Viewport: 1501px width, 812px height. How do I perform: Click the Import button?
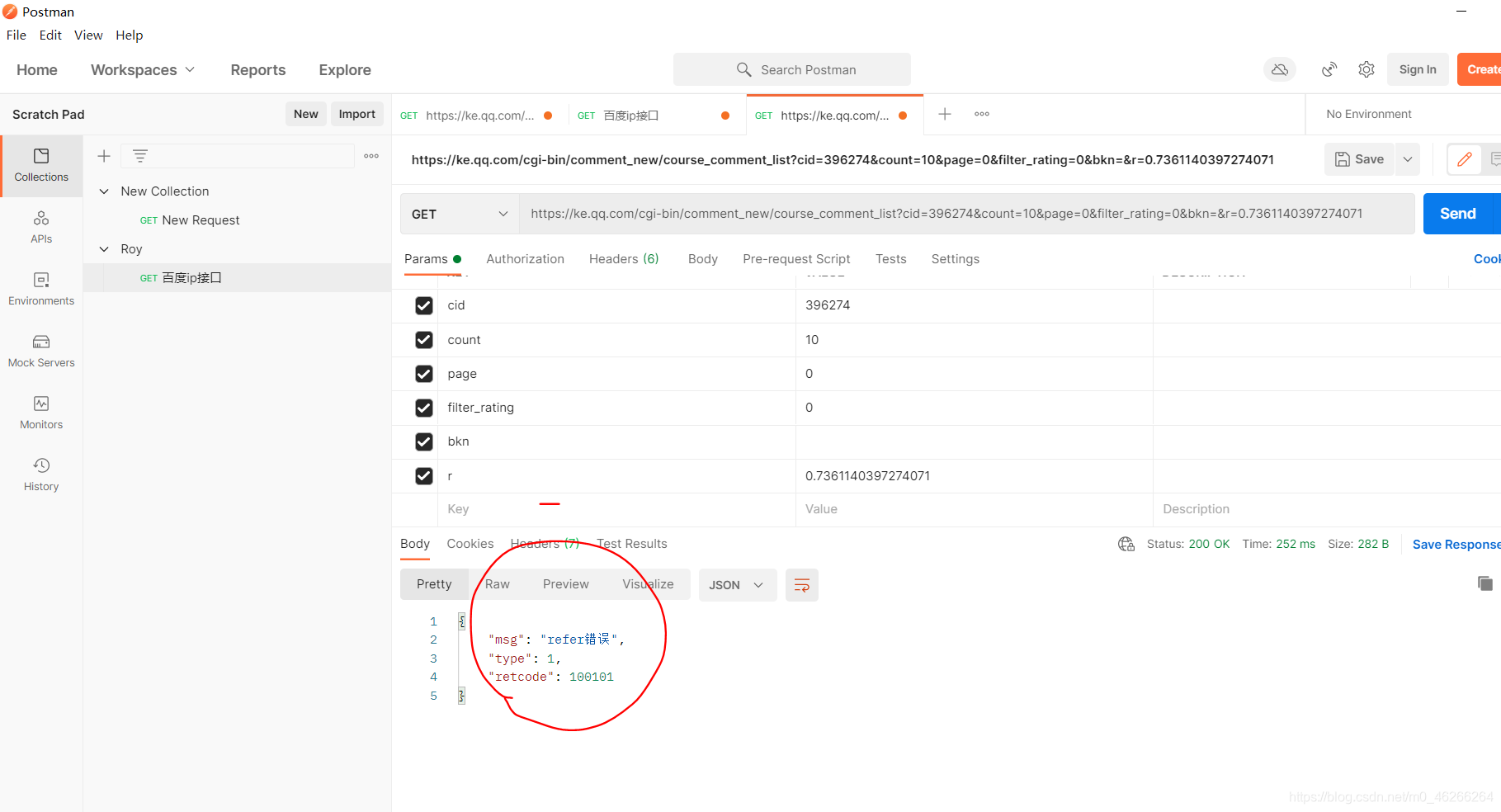tap(357, 114)
